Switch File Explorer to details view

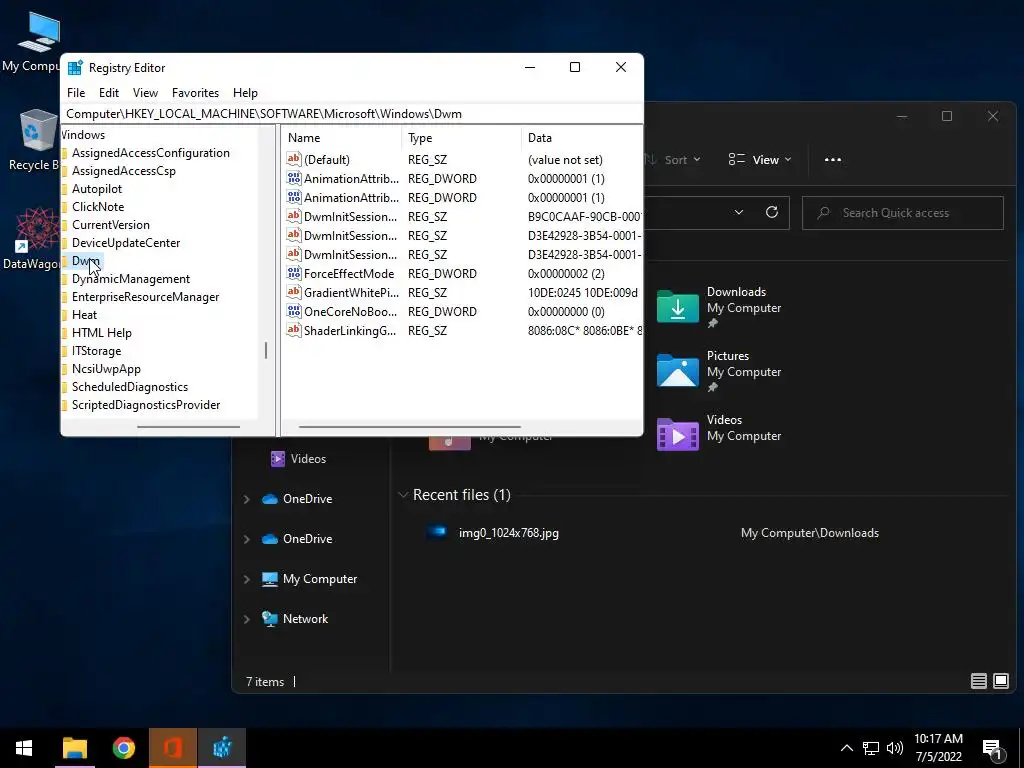click(x=978, y=681)
